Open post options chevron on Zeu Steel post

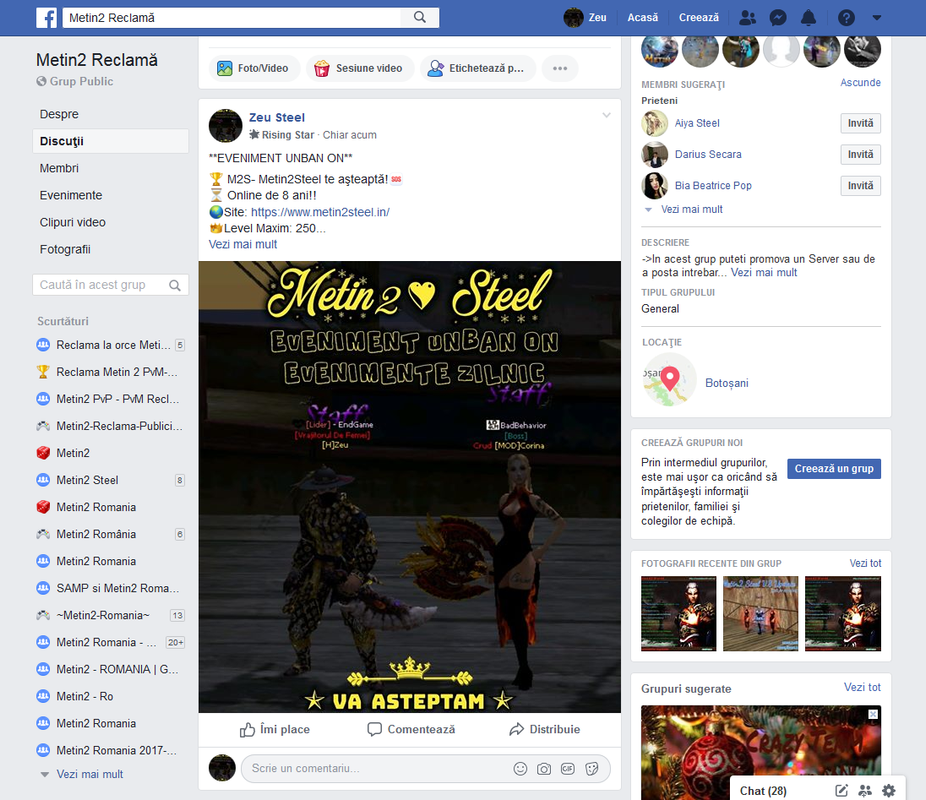coord(606,115)
